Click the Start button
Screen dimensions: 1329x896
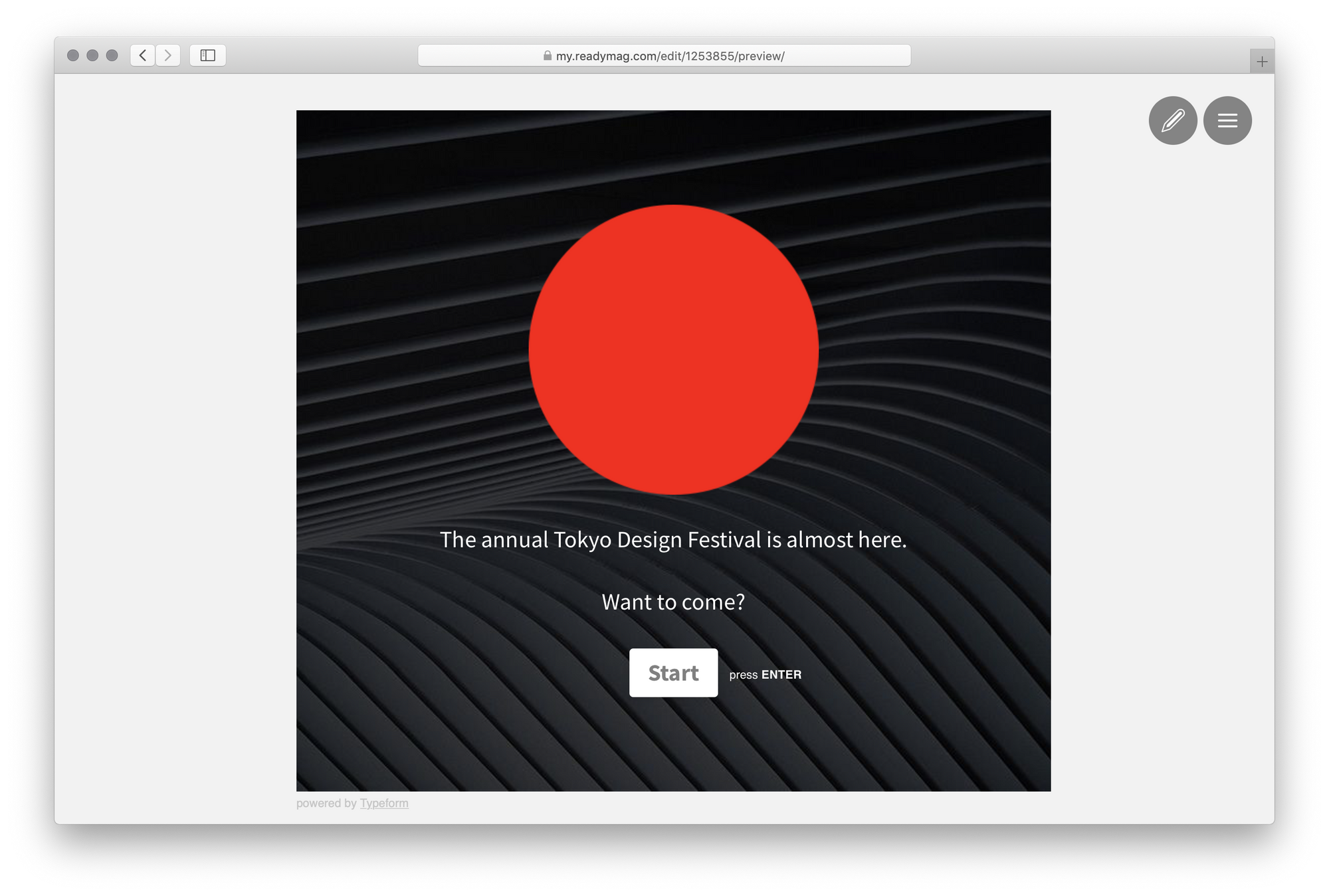(x=673, y=673)
